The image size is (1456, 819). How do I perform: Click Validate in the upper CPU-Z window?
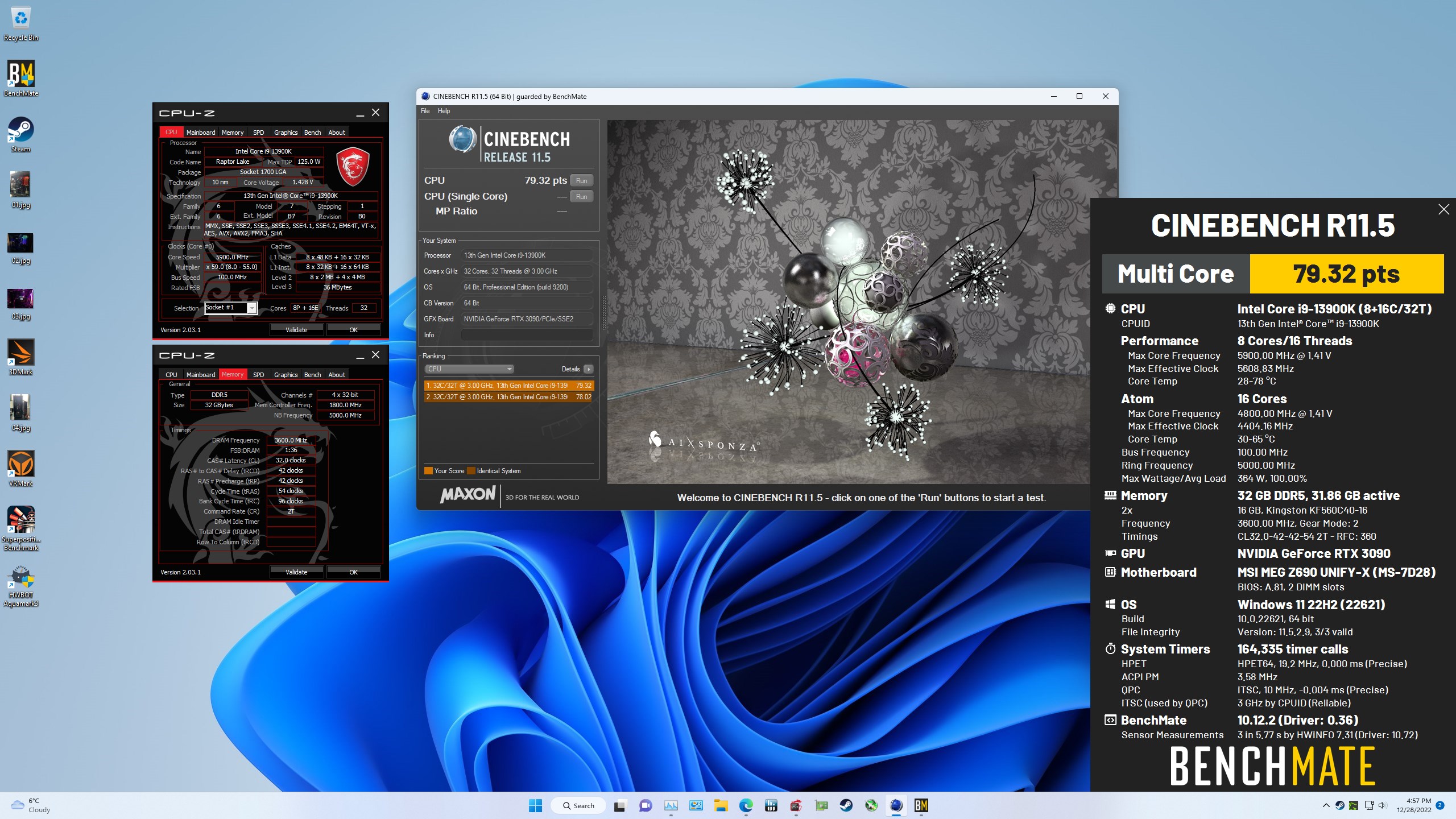tap(296, 330)
